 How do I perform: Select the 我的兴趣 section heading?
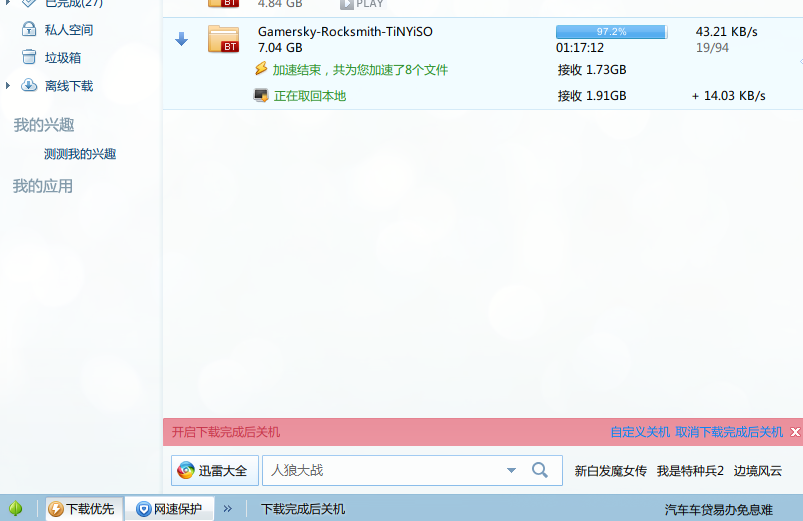44,125
